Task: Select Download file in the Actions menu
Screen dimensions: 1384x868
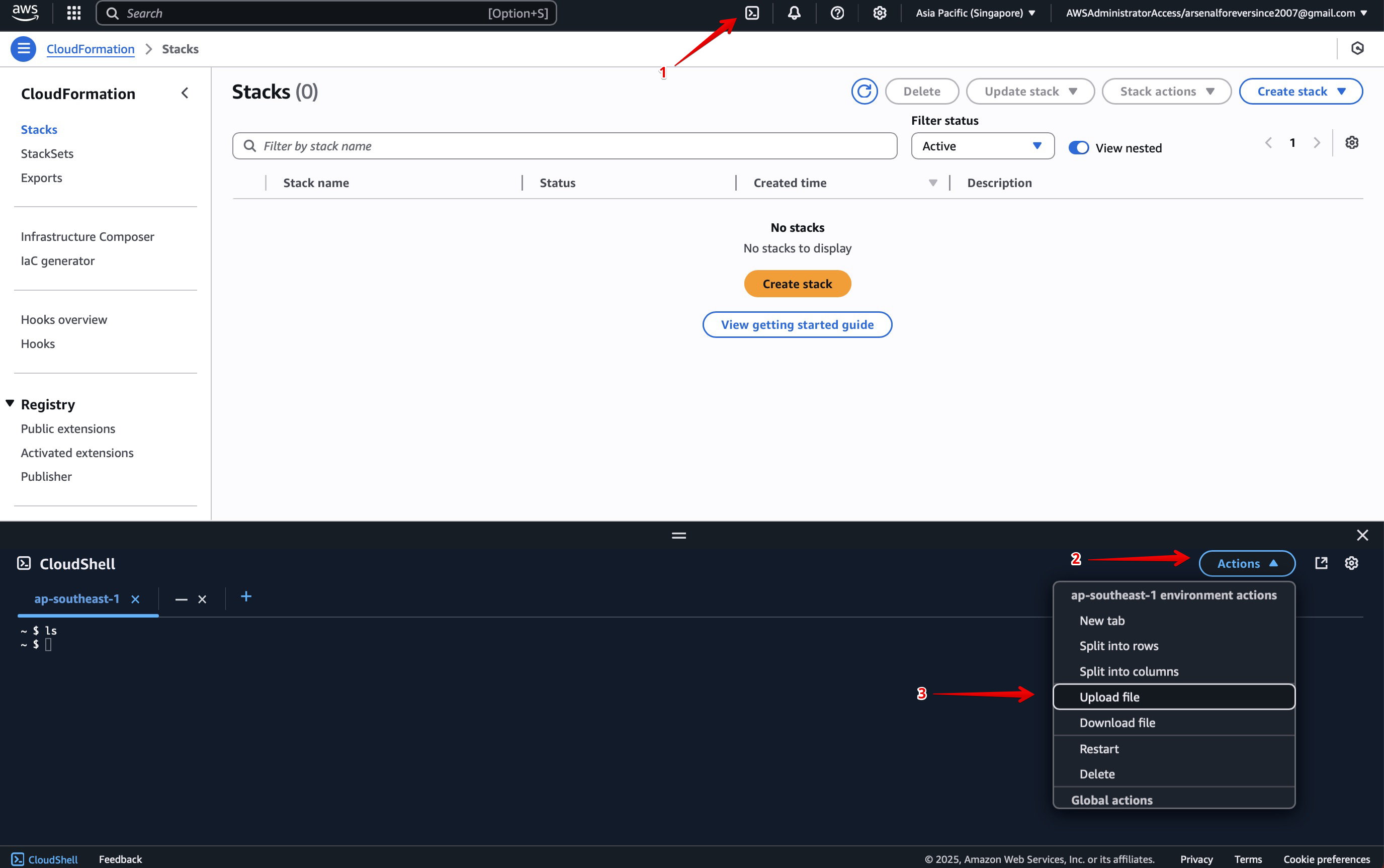Action: [1117, 723]
